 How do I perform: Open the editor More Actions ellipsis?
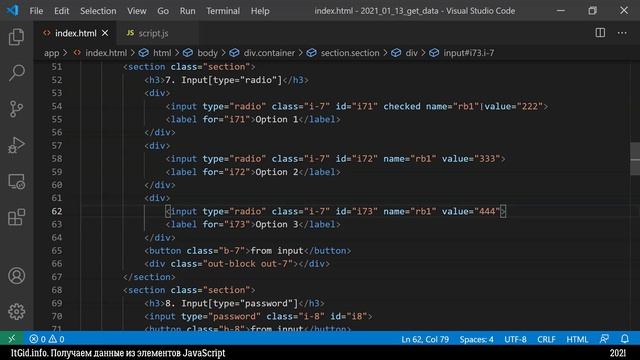point(622,33)
